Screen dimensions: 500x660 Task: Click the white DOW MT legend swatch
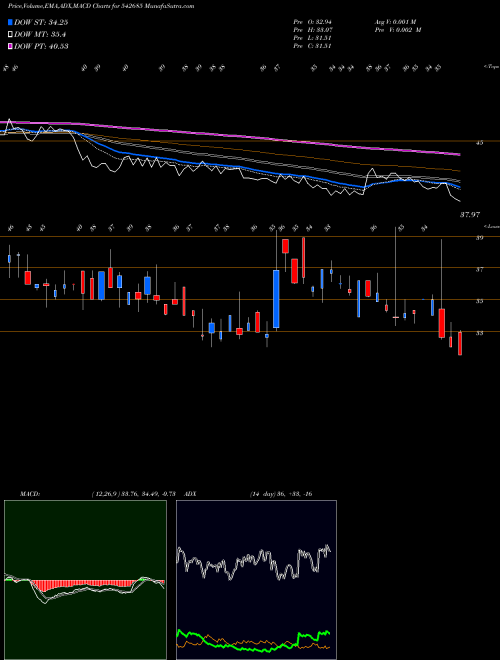point(11,35)
